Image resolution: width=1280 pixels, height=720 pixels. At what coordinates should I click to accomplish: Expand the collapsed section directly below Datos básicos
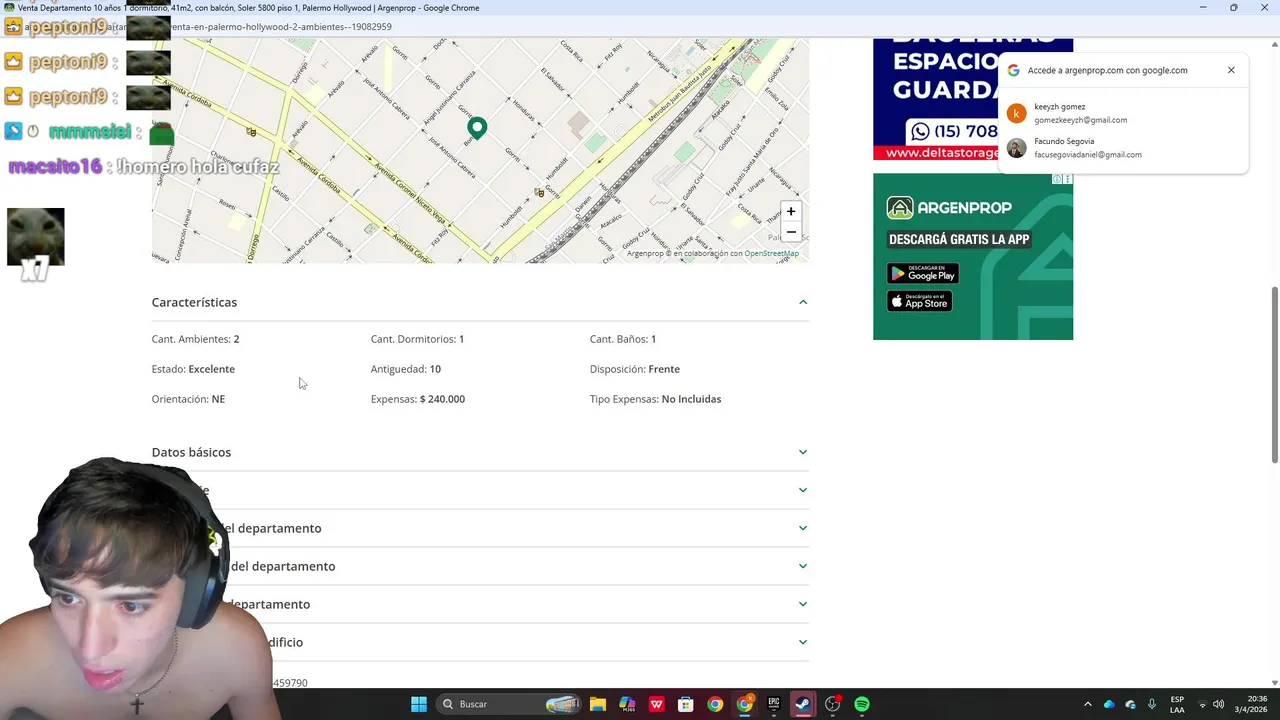480,490
